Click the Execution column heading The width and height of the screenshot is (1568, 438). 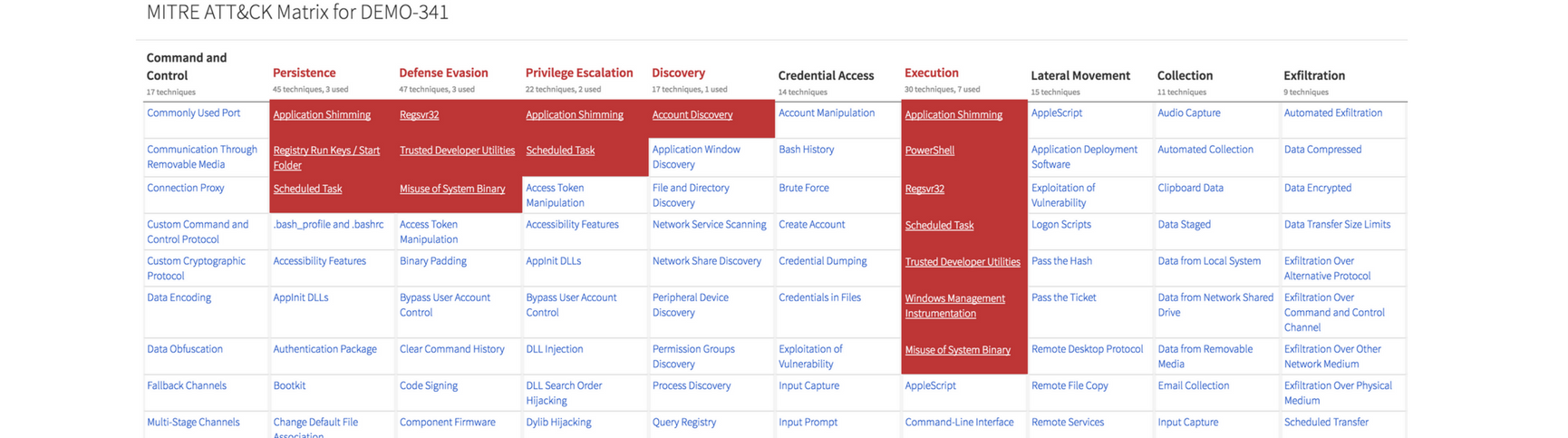pos(931,73)
